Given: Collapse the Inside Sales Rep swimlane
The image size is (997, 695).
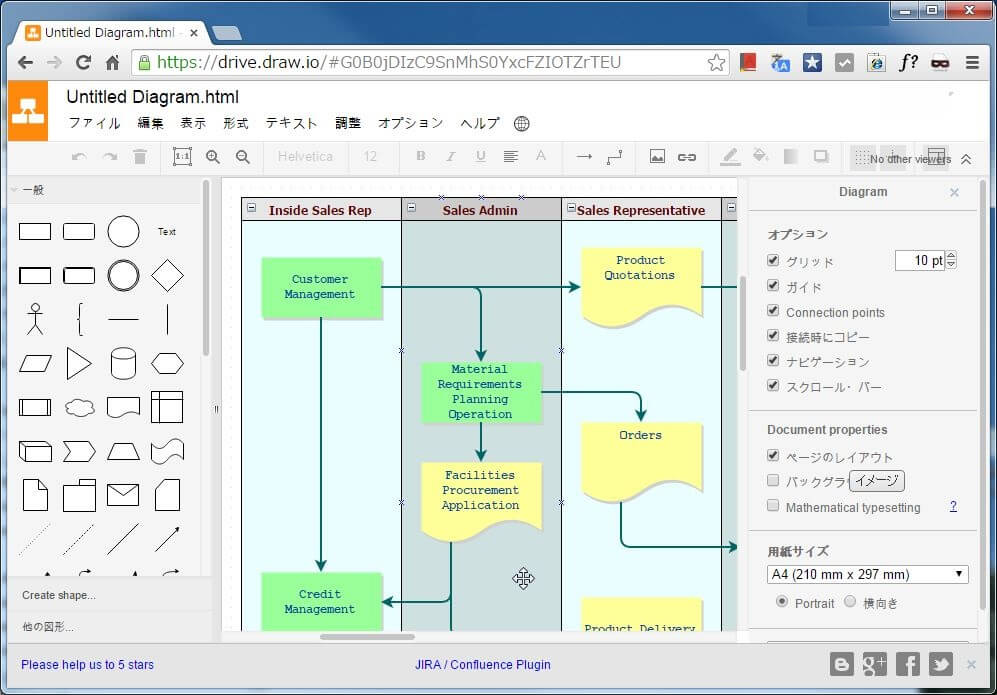Looking at the screenshot, I should (252, 209).
